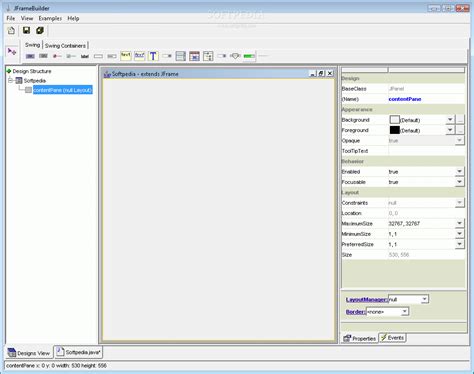This screenshot has height=374, width=474.
Task: Click the Foreground ellipsis button
Action: point(460,130)
